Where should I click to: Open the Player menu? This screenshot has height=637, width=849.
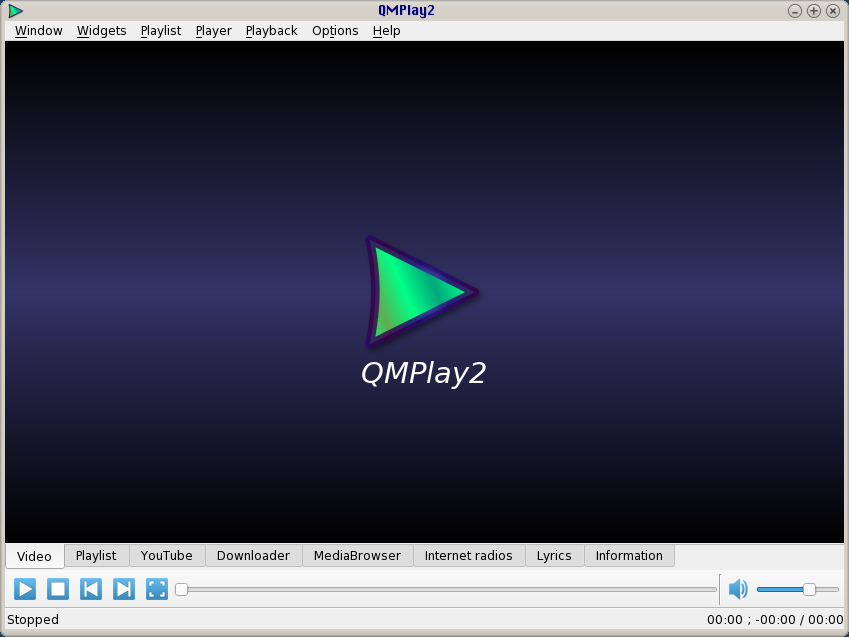[213, 31]
